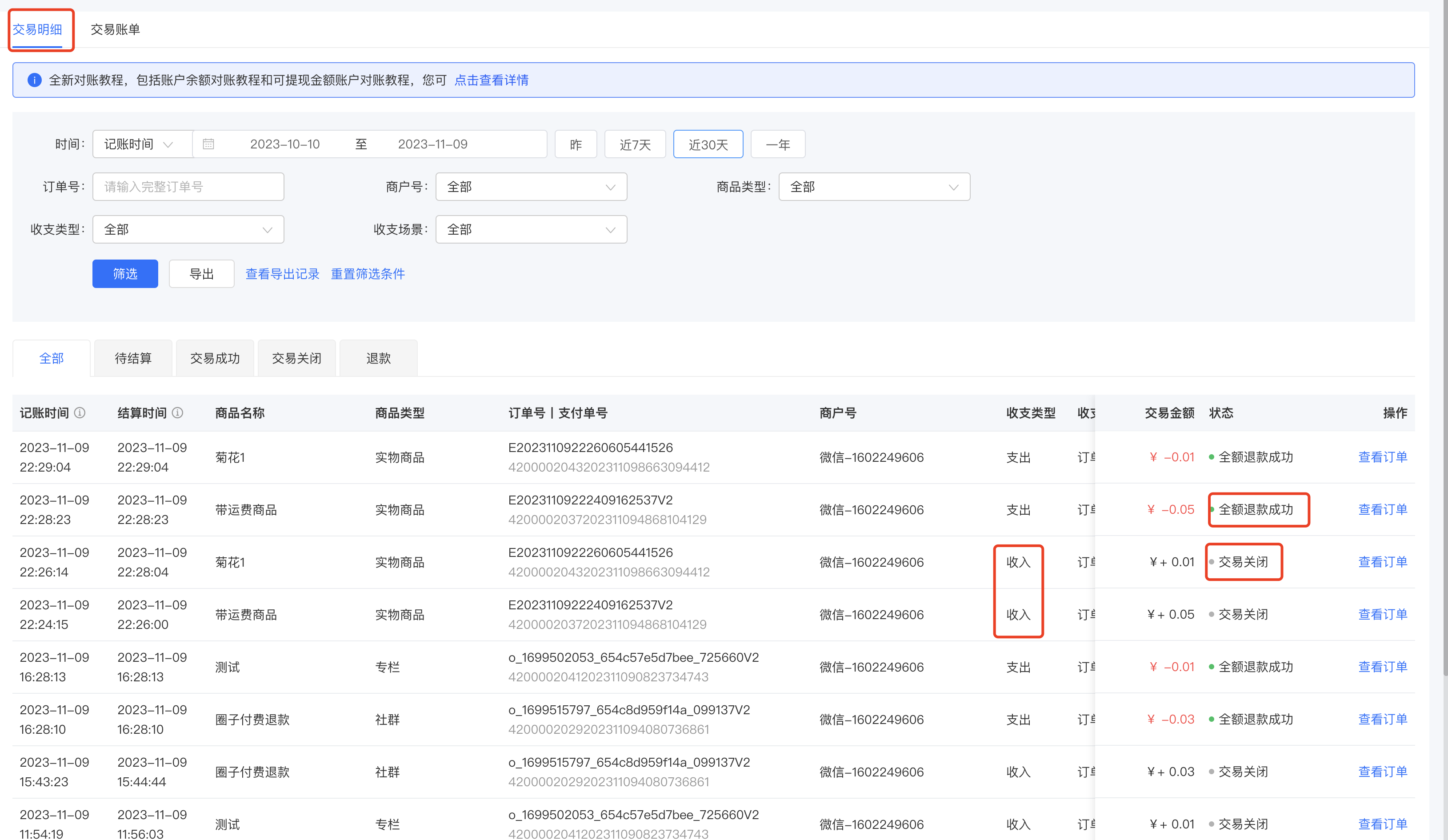Click 重置筛选条件 link
The height and width of the screenshot is (840, 1448).
pyautogui.click(x=368, y=274)
